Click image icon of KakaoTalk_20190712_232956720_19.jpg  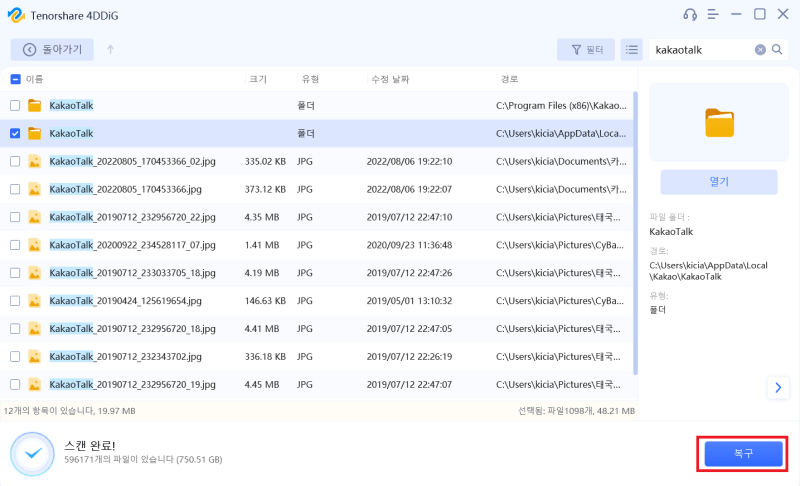coord(35,385)
